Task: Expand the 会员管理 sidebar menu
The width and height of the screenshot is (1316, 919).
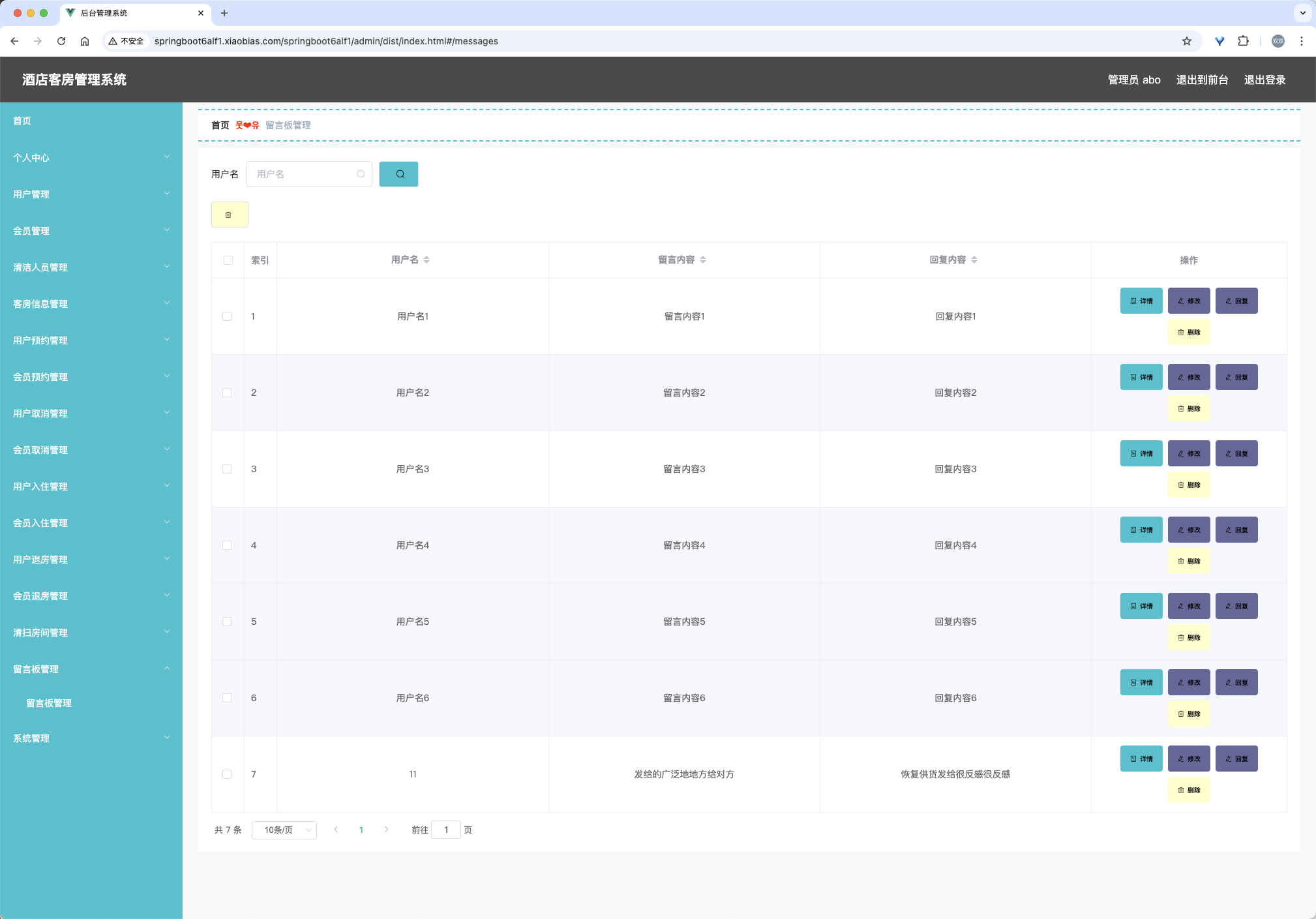Action: pos(91,230)
